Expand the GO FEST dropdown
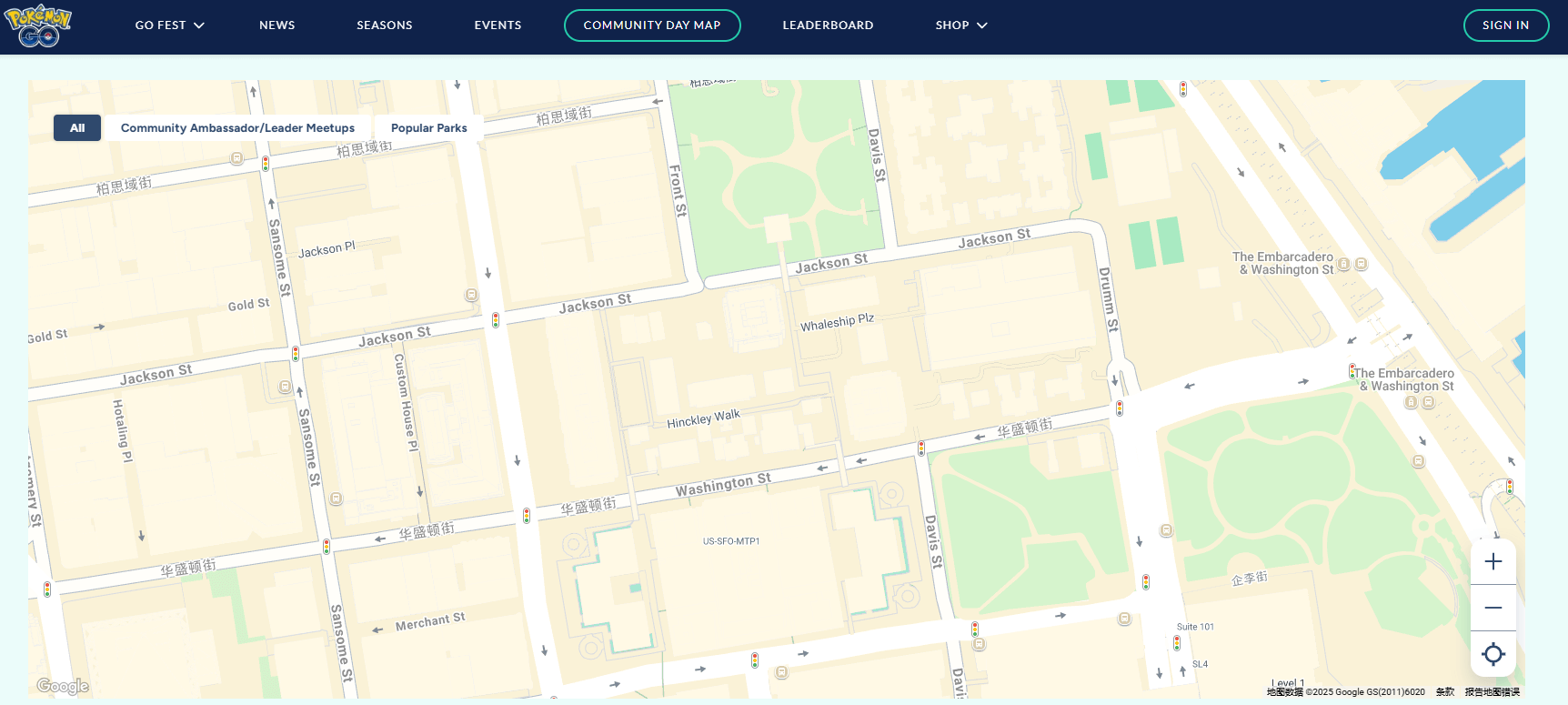 click(x=169, y=25)
